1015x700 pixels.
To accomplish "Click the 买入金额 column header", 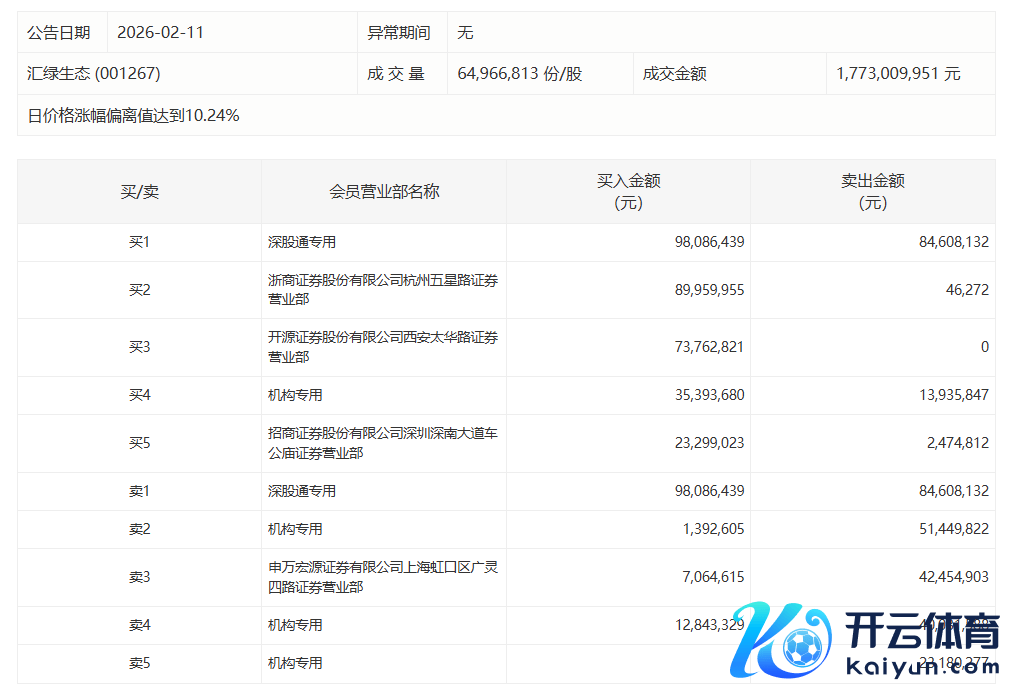I will pyautogui.click(x=628, y=191).
